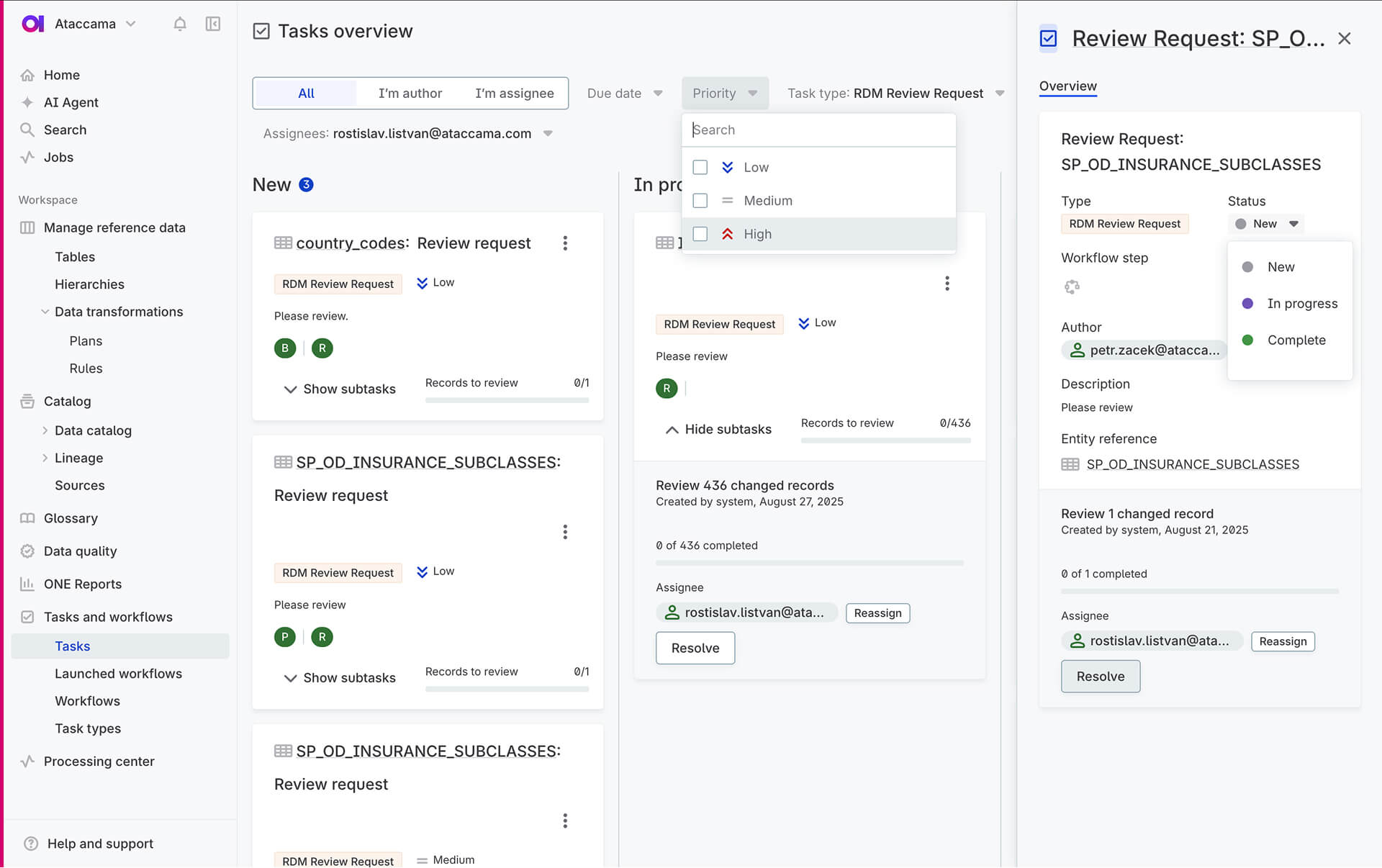
Task: Click the green B avatar on the country_codes card
Action: [285, 348]
